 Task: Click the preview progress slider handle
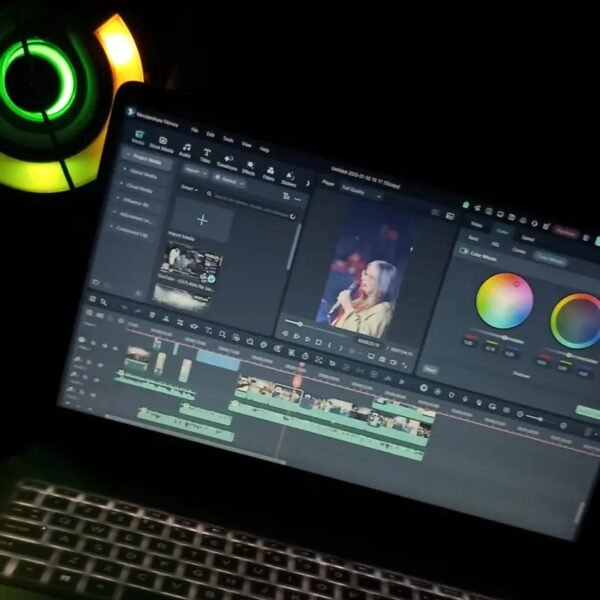(300, 324)
